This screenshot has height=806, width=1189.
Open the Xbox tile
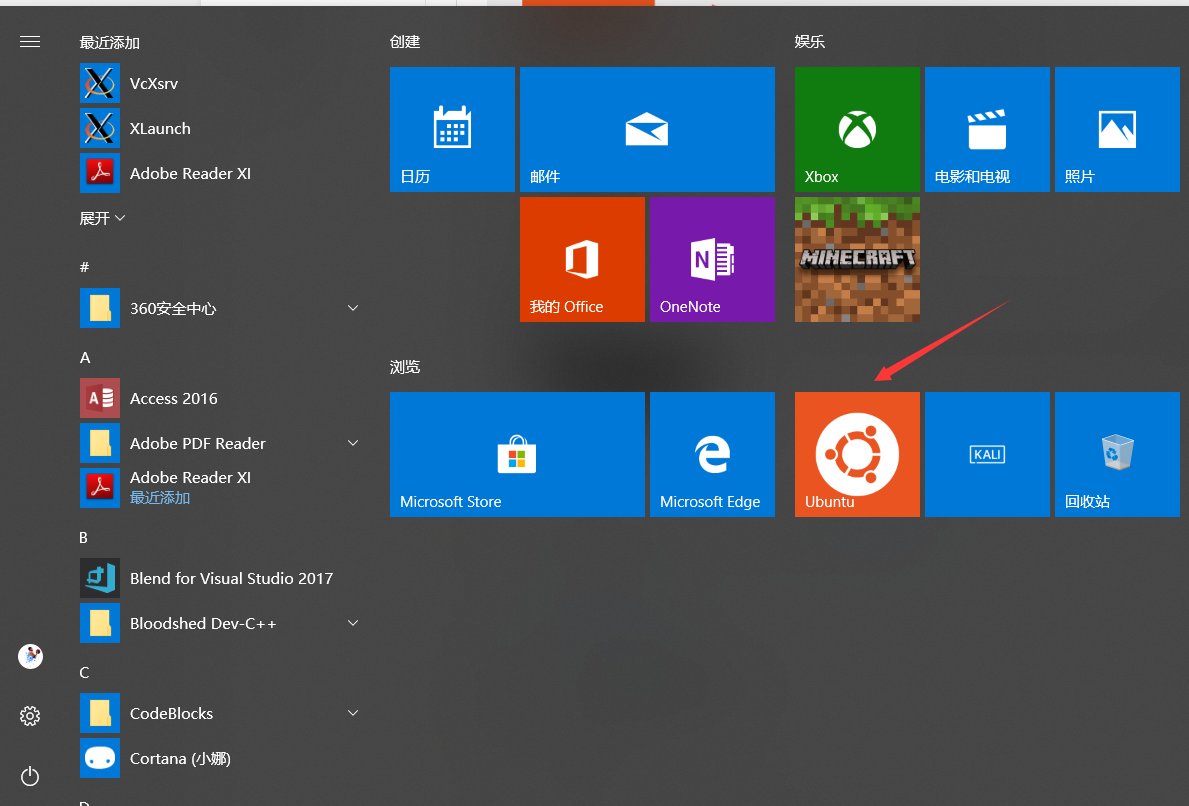click(x=857, y=129)
